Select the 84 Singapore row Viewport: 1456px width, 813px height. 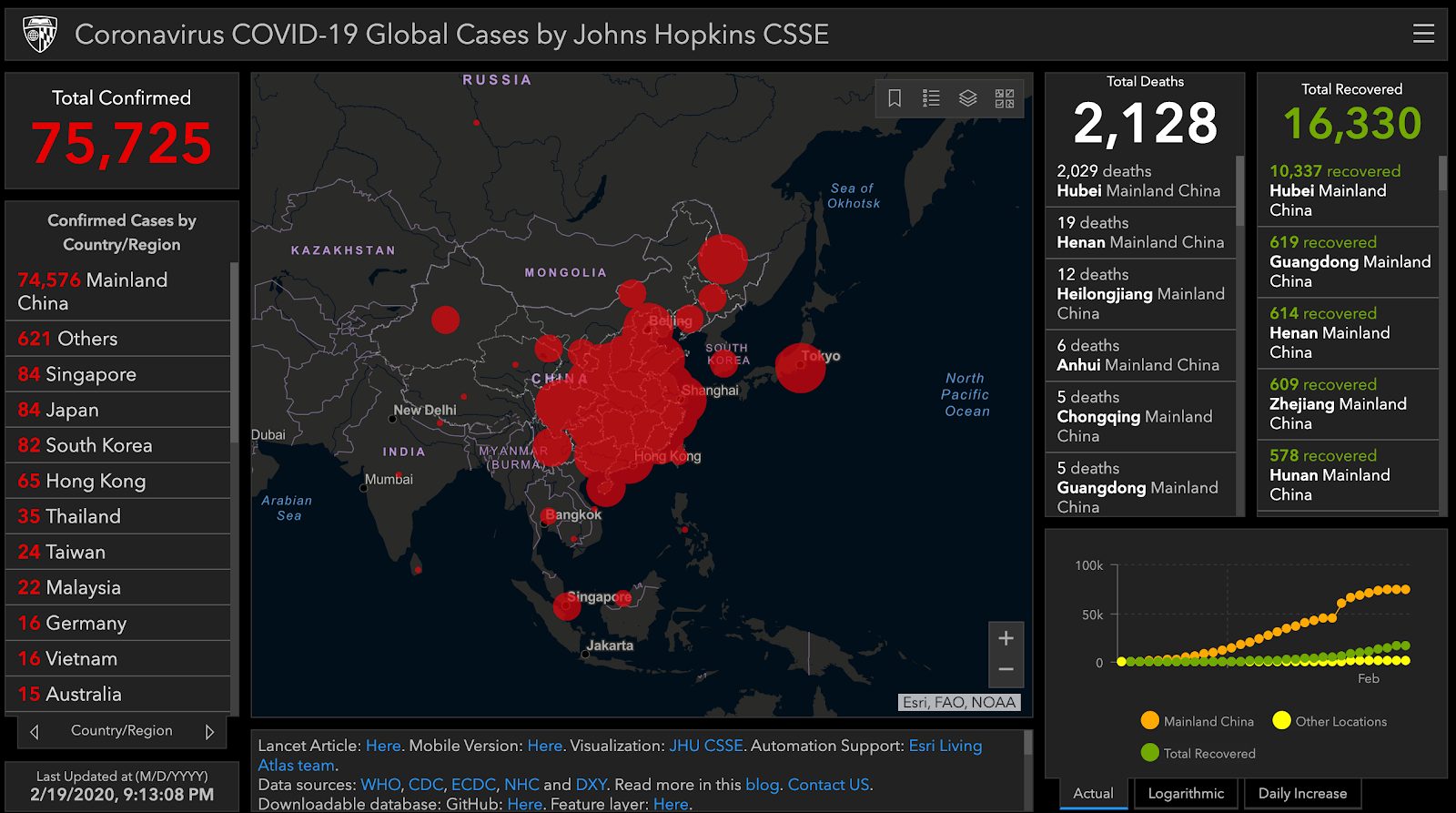pos(117,374)
